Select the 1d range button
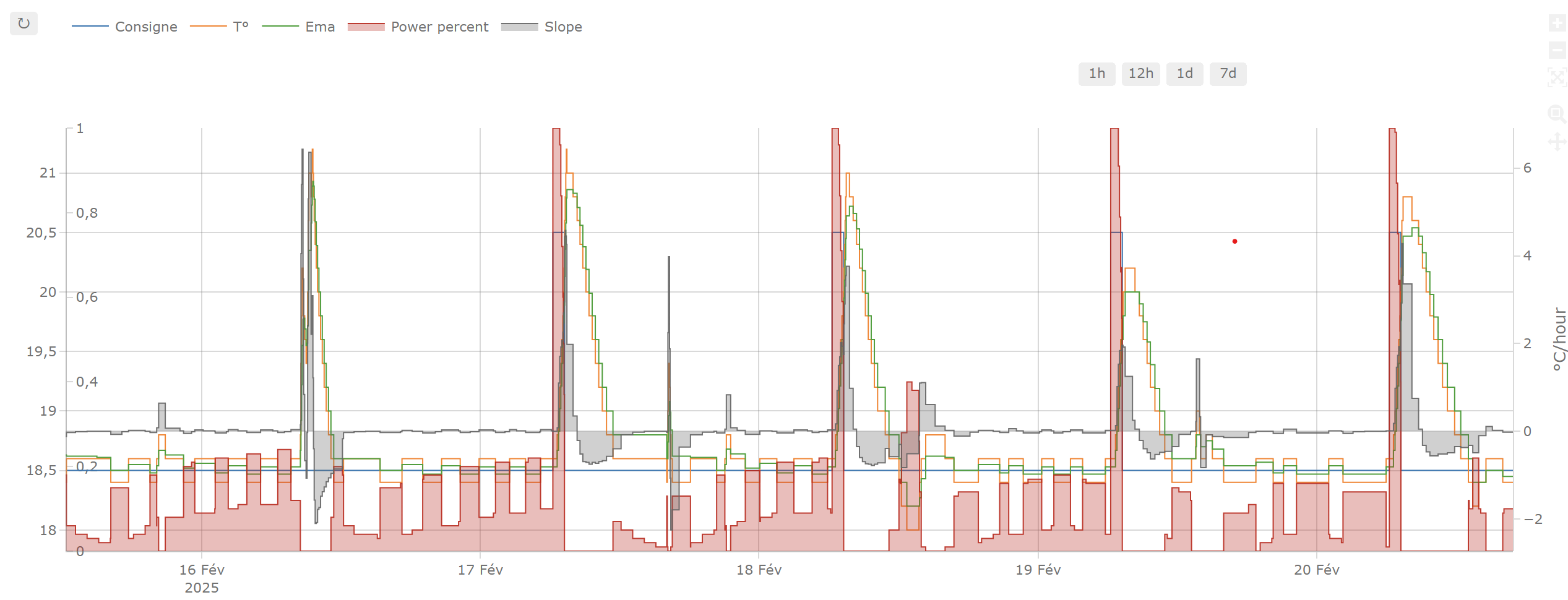Screen dimensions: 1568x600 point(1184,74)
